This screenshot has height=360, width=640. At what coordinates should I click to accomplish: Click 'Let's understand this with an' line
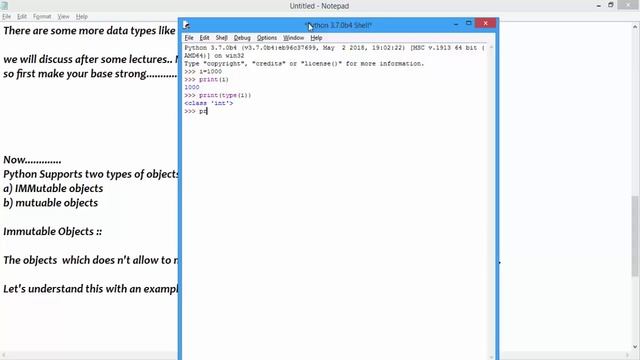(91, 289)
